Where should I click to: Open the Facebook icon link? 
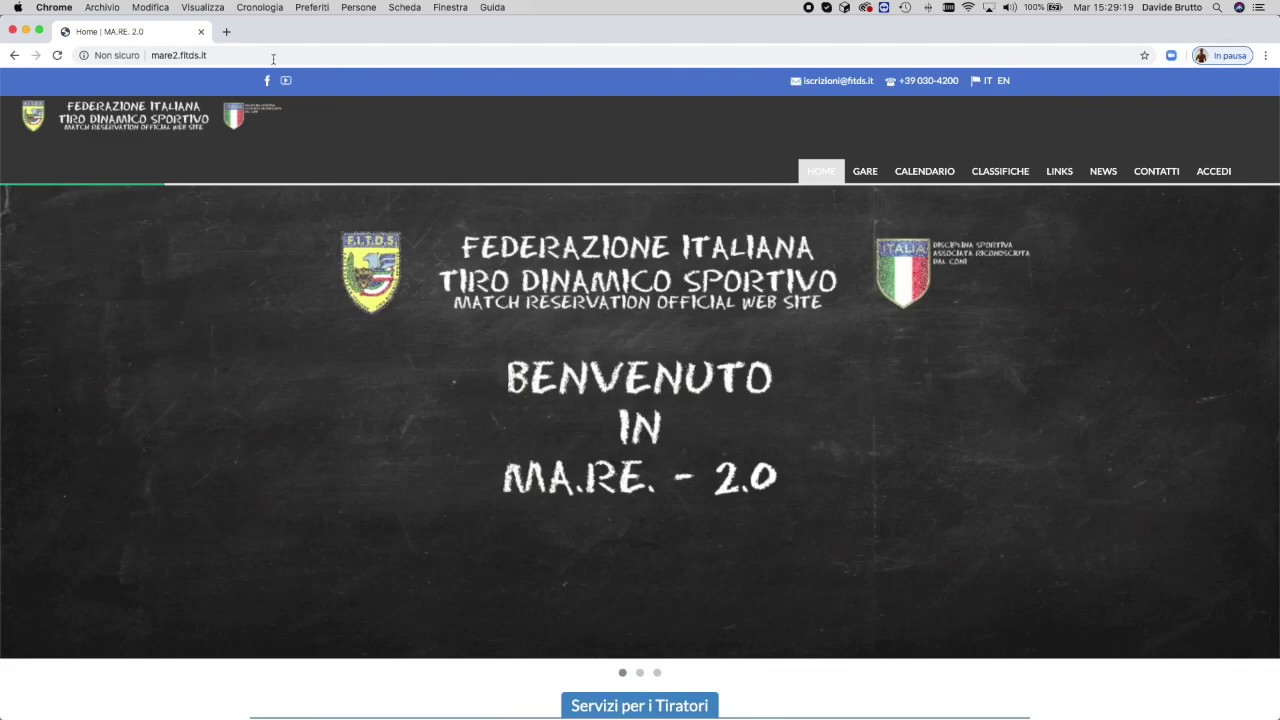tap(267, 80)
